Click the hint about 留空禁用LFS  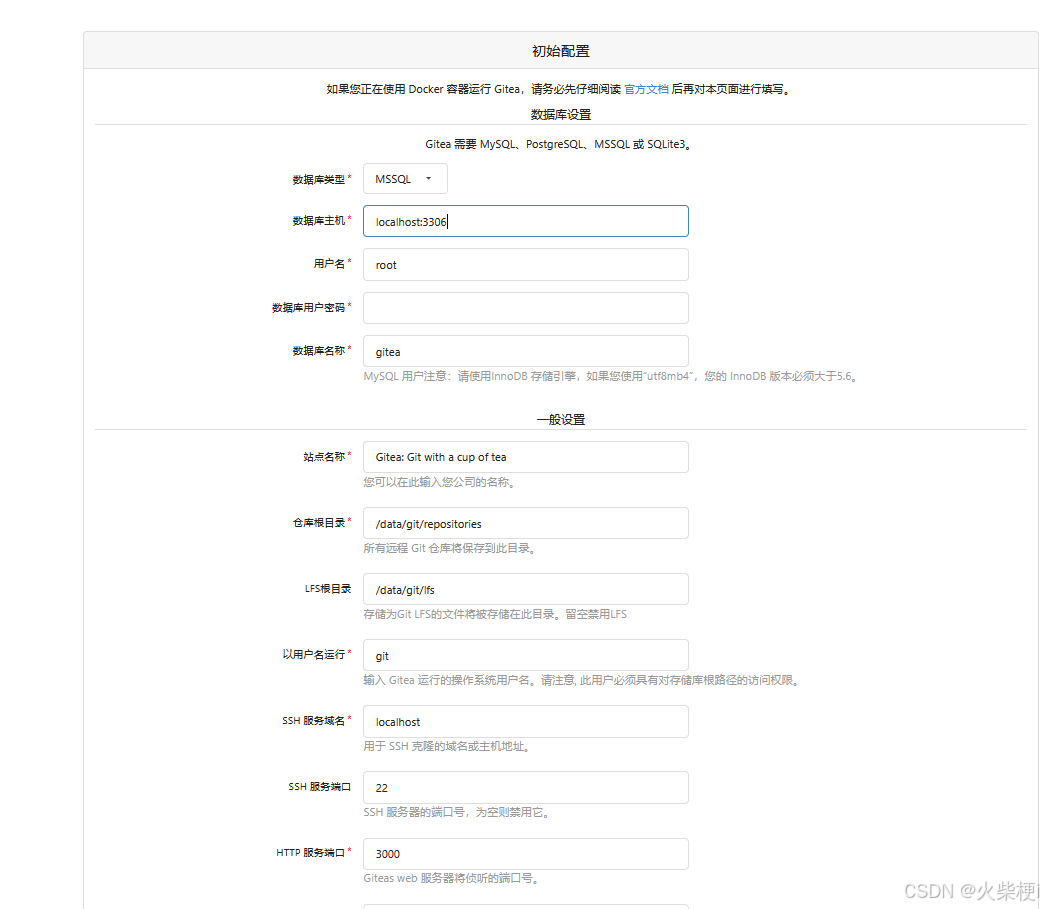tap(495, 614)
